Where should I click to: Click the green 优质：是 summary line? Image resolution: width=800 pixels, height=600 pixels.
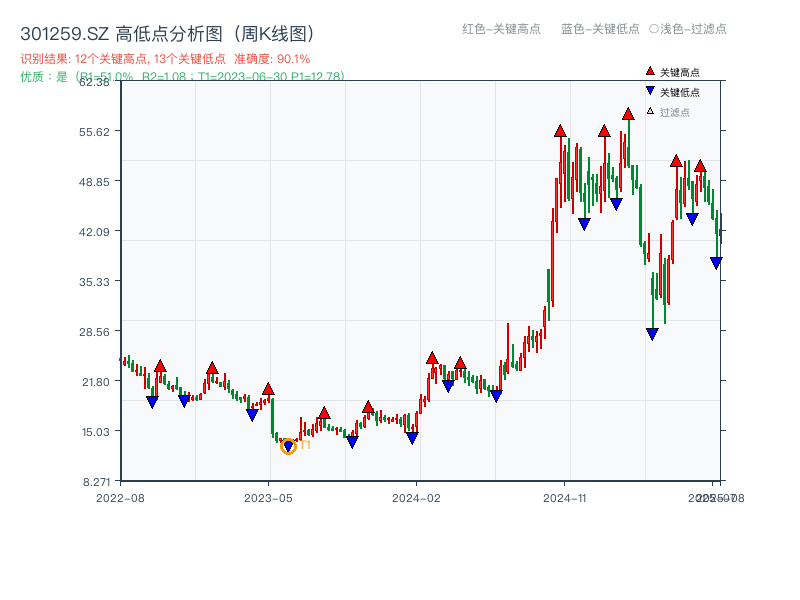coord(183,77)
